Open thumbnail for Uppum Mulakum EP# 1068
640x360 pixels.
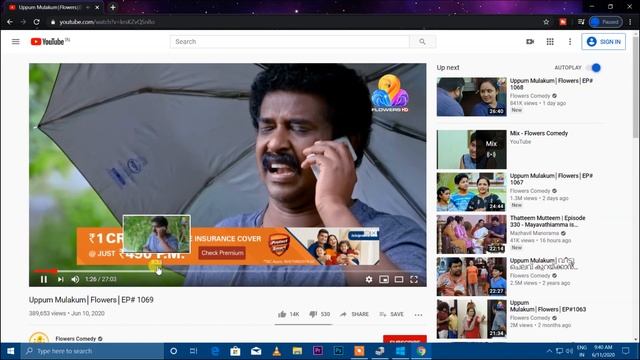coord(471,97)
